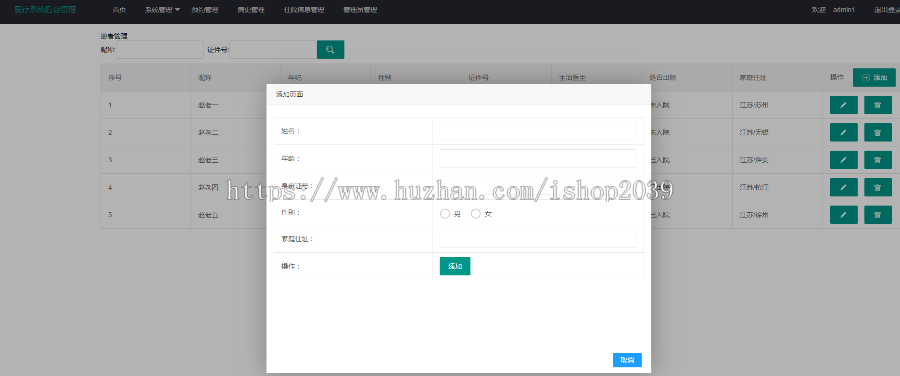Delete row 2 with the trash icon

point(878,132)
